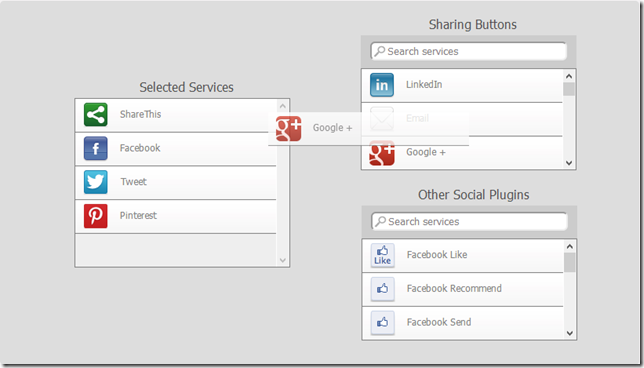Click the magnifier icon in Other Social Plugins search
644x368 pixels.
(380, 221)
